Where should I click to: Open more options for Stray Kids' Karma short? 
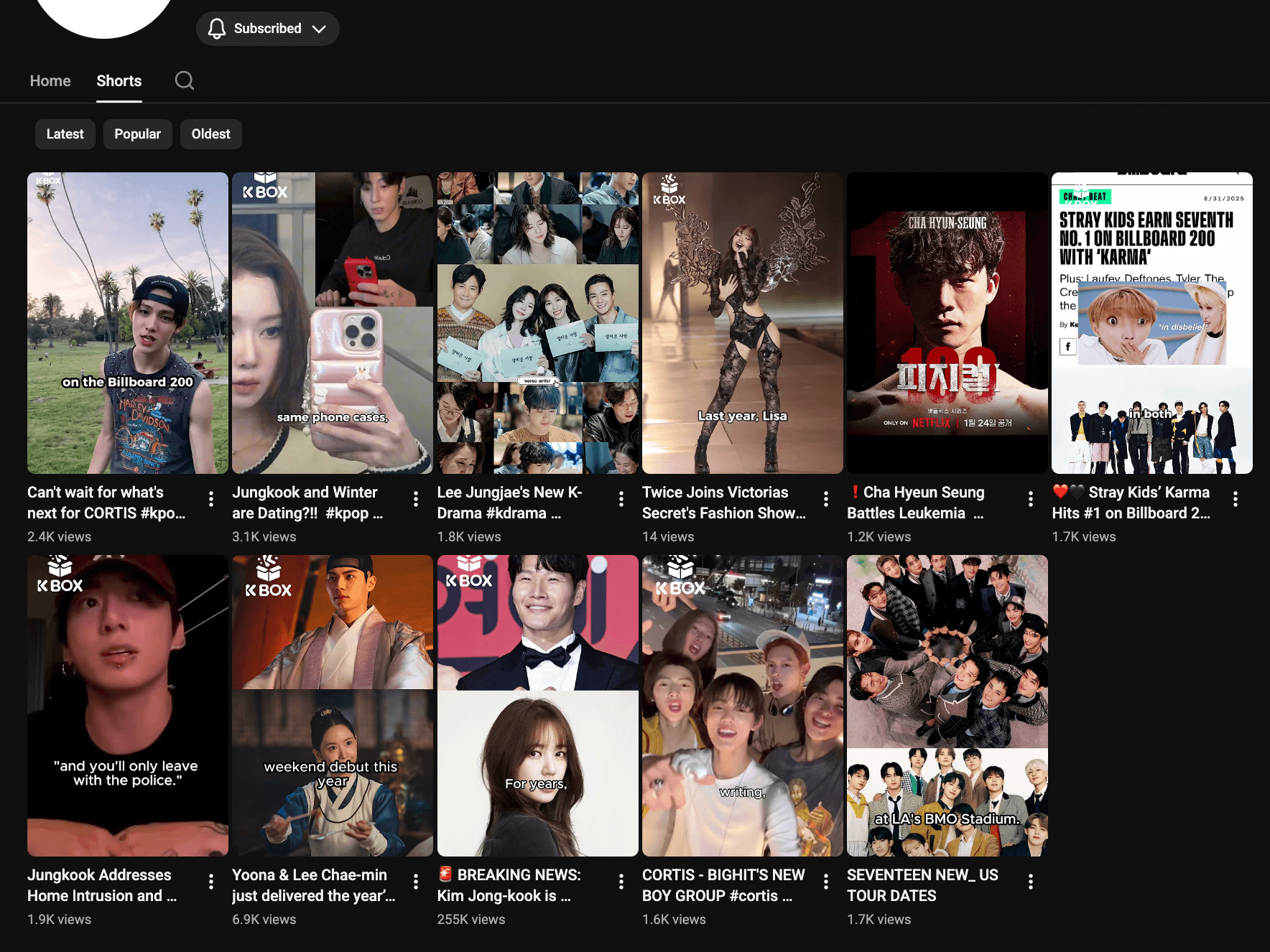pyautogui.click(x=1236, y=499)
